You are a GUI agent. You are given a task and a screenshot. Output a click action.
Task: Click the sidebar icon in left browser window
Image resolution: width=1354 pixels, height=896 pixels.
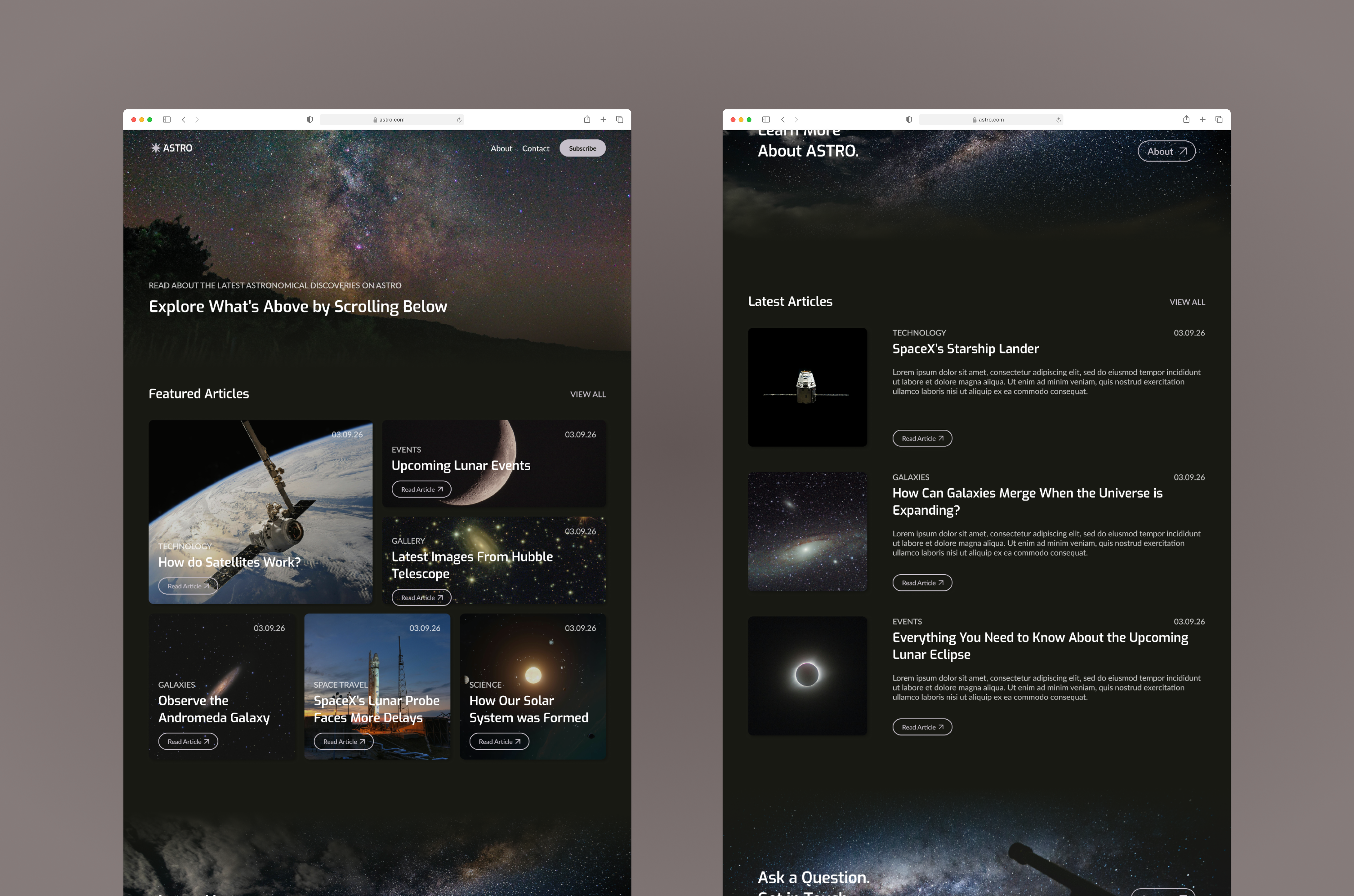point(166,119)
